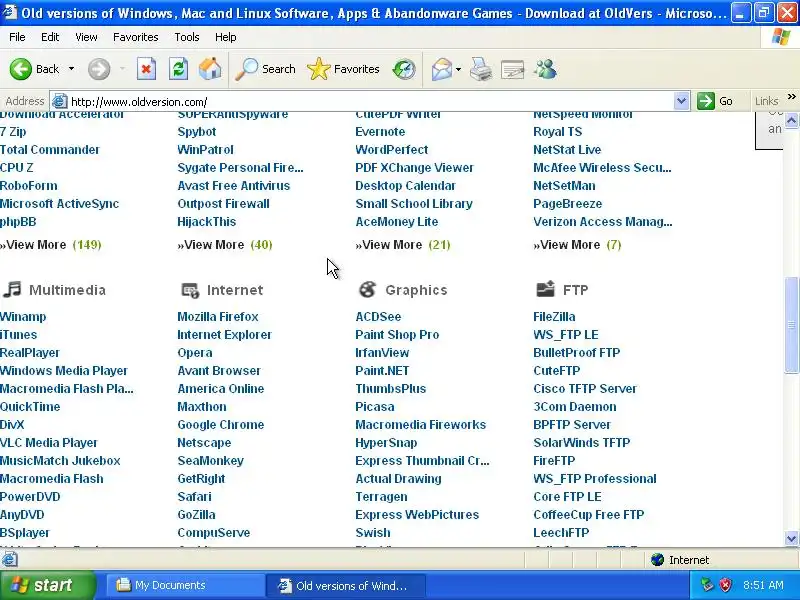Click the red security shield tray icon
This screenshot has height=600, width=800.
[726, 585]
